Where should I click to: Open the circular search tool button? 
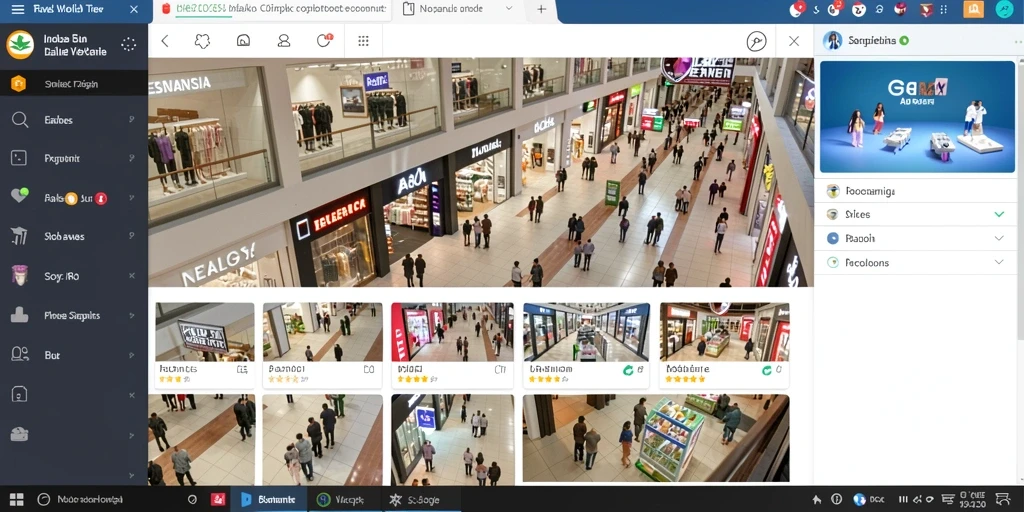tap(756, 41)
